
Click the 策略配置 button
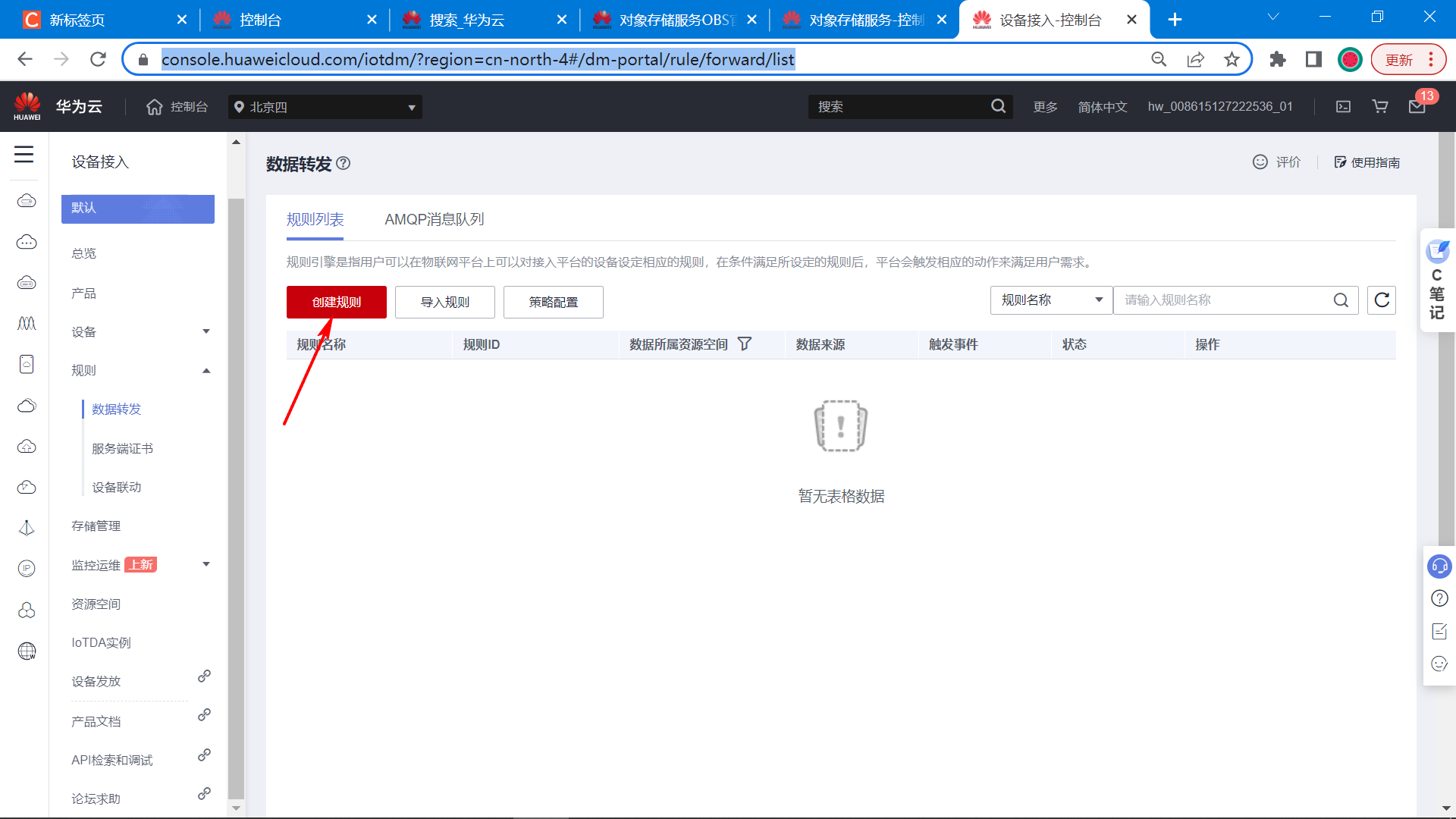click(x=554, y=302)
